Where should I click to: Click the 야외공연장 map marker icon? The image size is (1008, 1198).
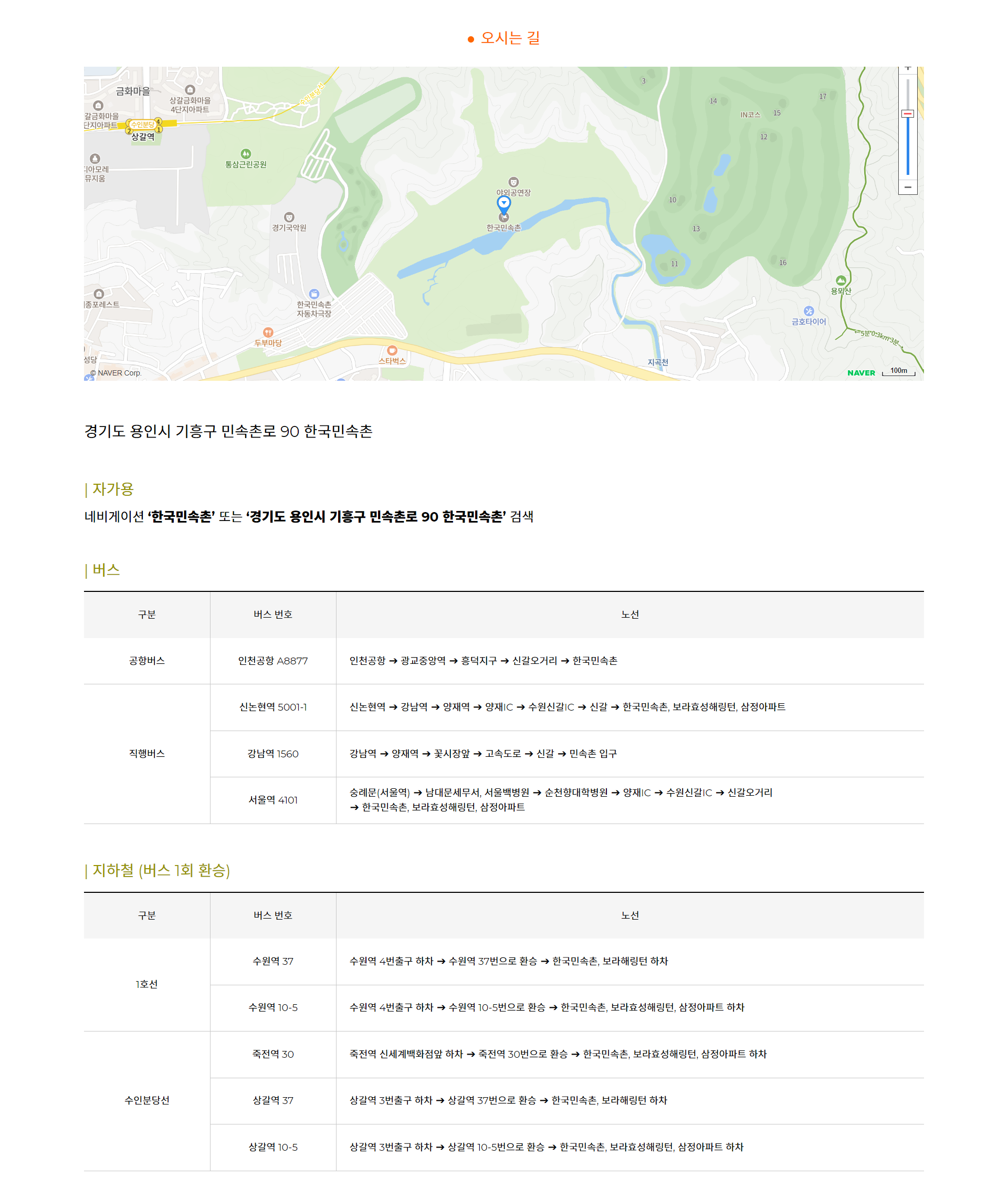(x=513, y=182)
